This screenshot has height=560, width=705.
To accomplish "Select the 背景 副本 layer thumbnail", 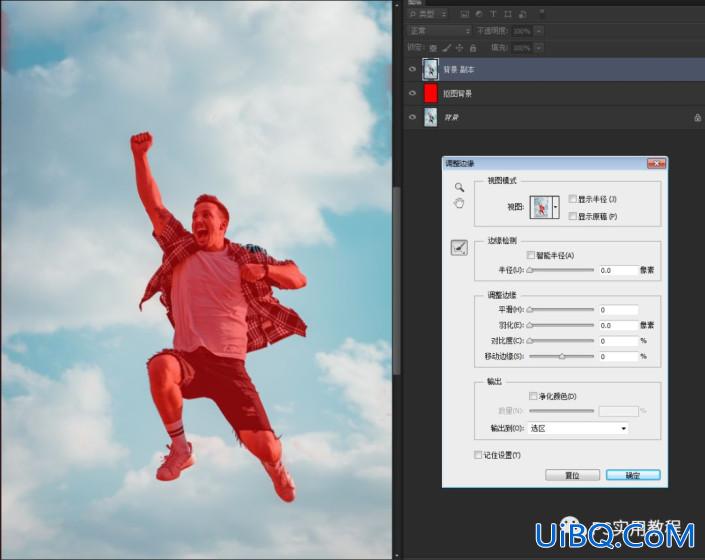I will pos(431,69).
